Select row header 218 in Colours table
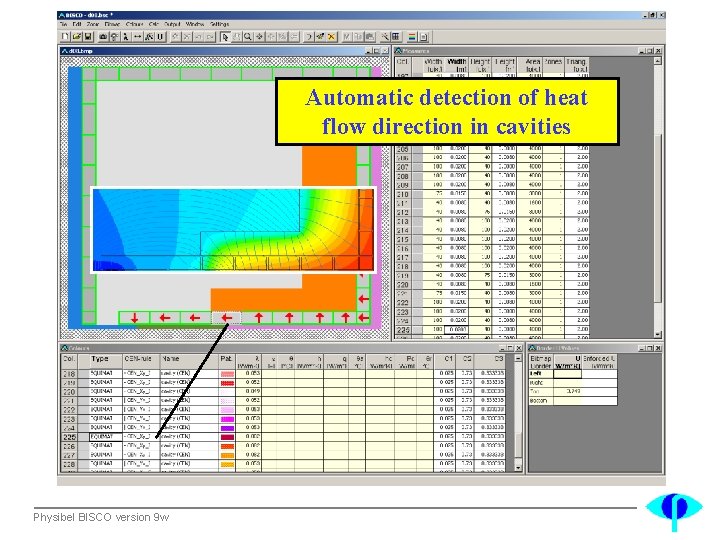The width and height of the screenshot is (720, 540). coord(69,374)
